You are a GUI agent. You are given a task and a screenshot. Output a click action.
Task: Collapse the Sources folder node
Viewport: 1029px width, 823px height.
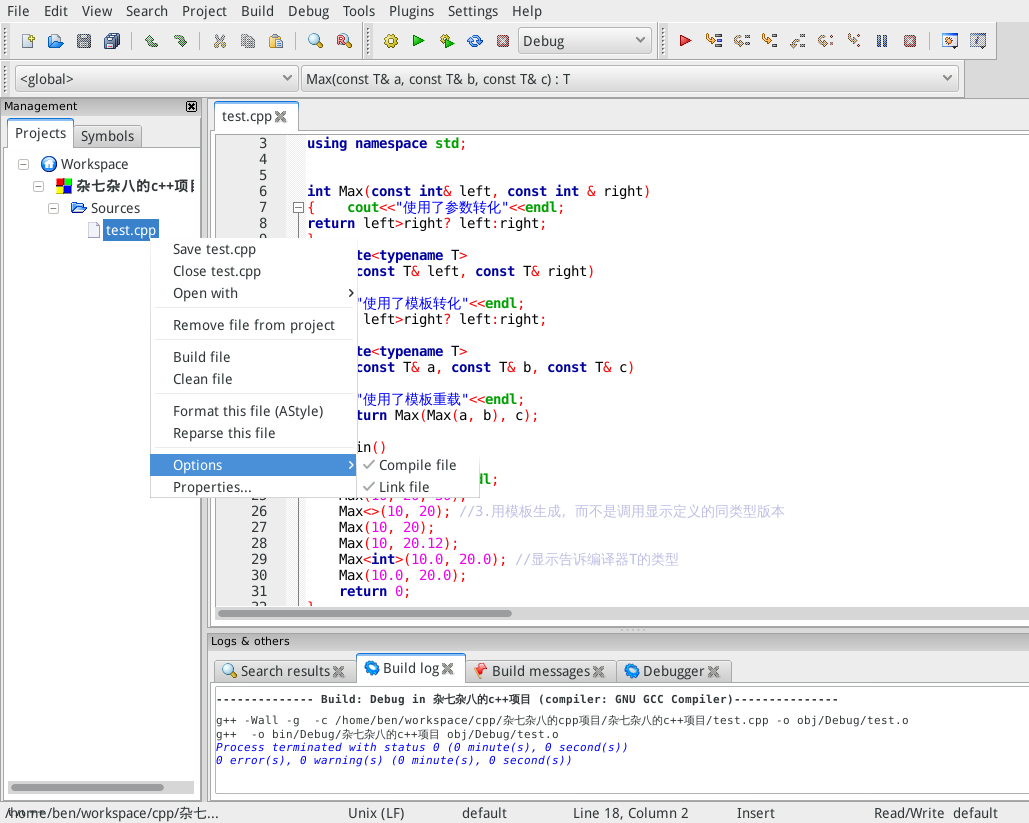click(54, 208)
